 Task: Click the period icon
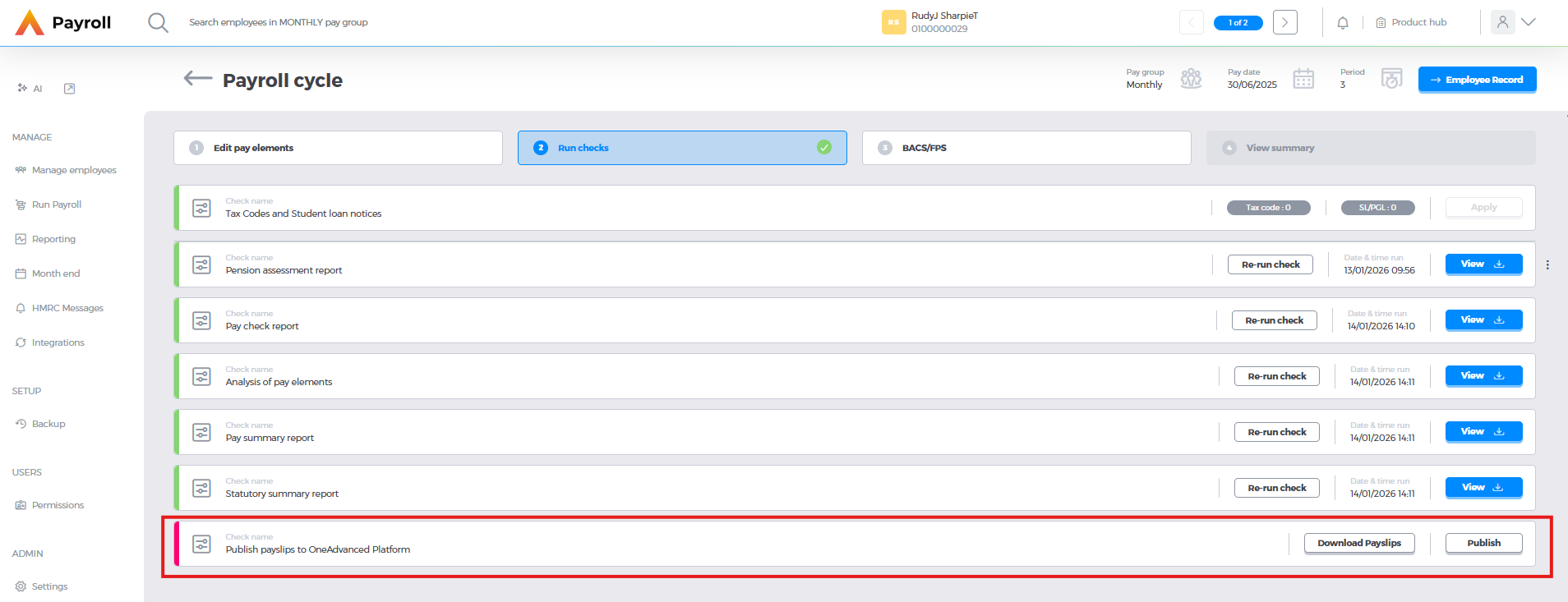[1391, 79]
